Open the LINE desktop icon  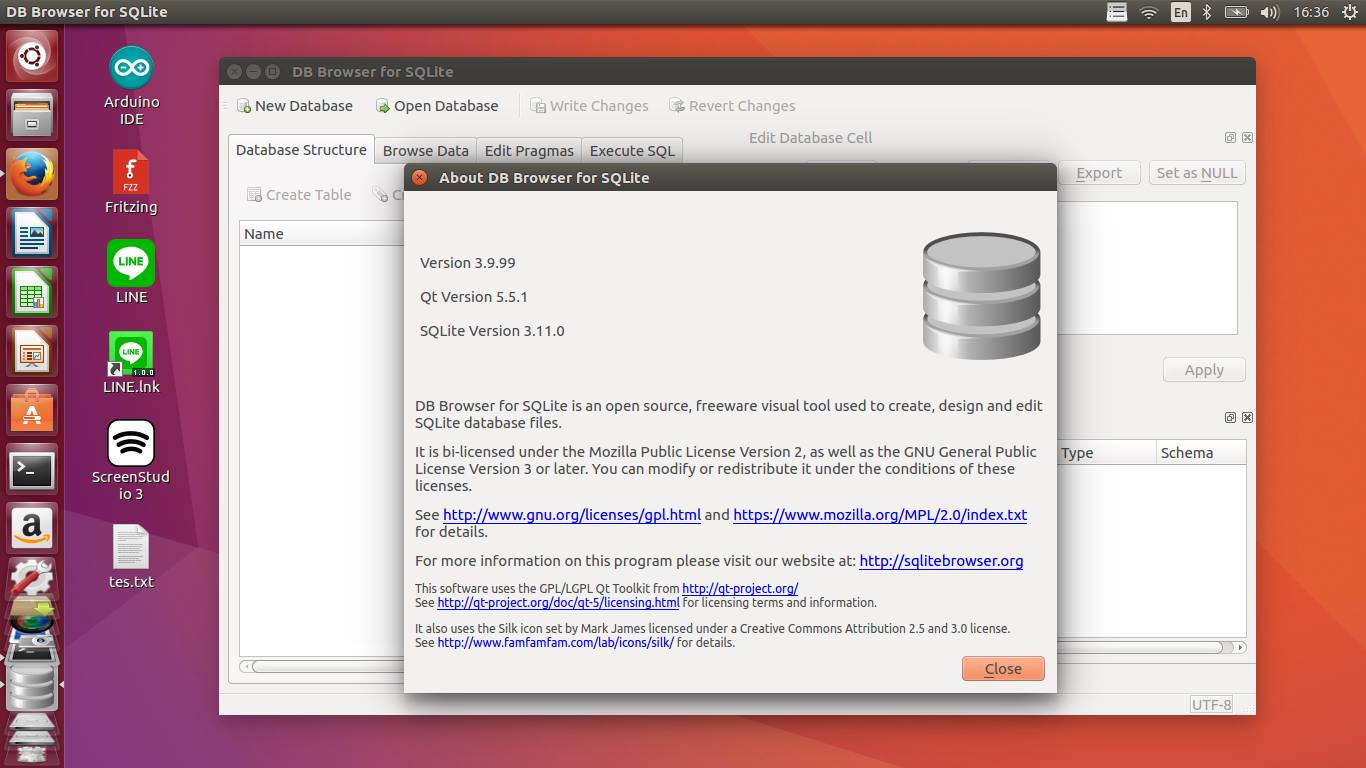coord(131,272)
